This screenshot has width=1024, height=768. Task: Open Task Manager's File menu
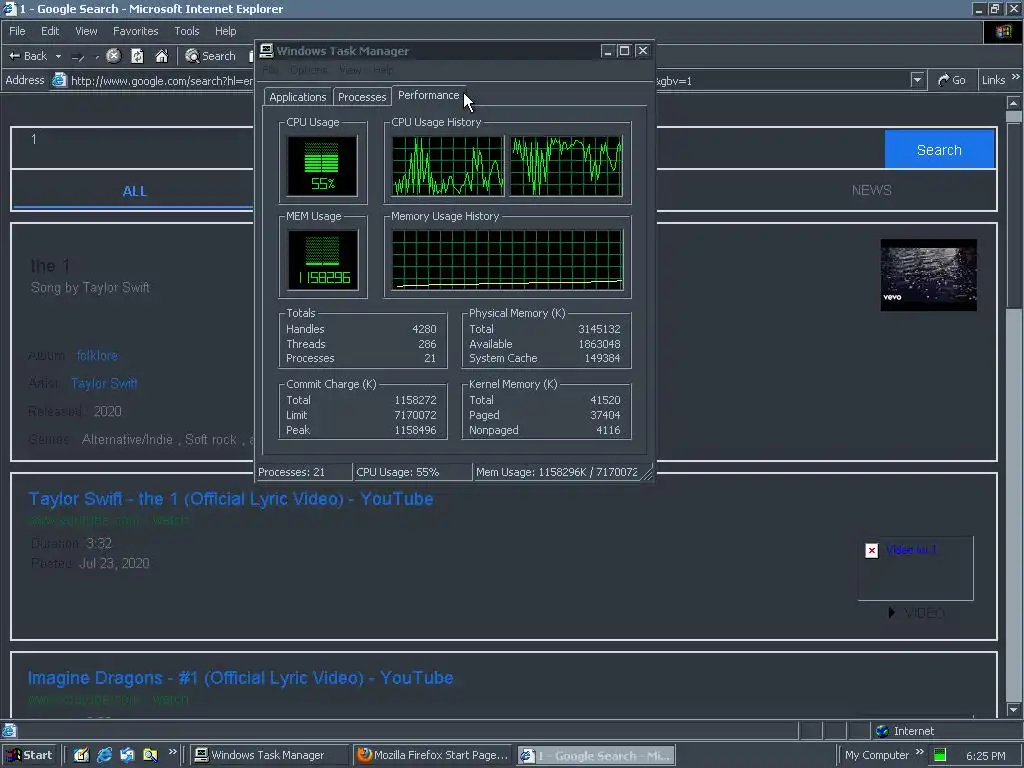point(270,70)
